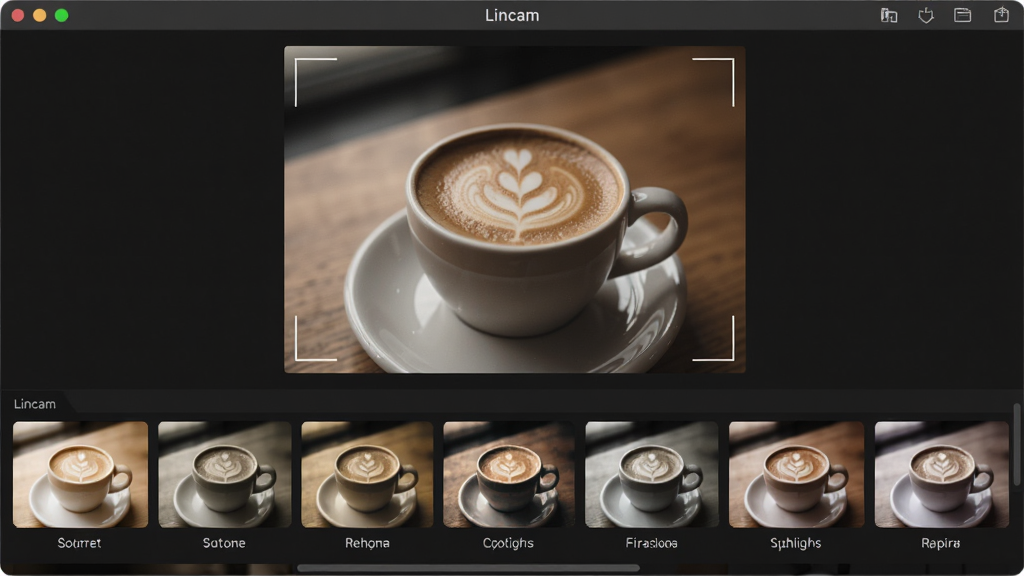Choose the Rapira filter thumbnail
1024x576 pixels.
point(942,474)
